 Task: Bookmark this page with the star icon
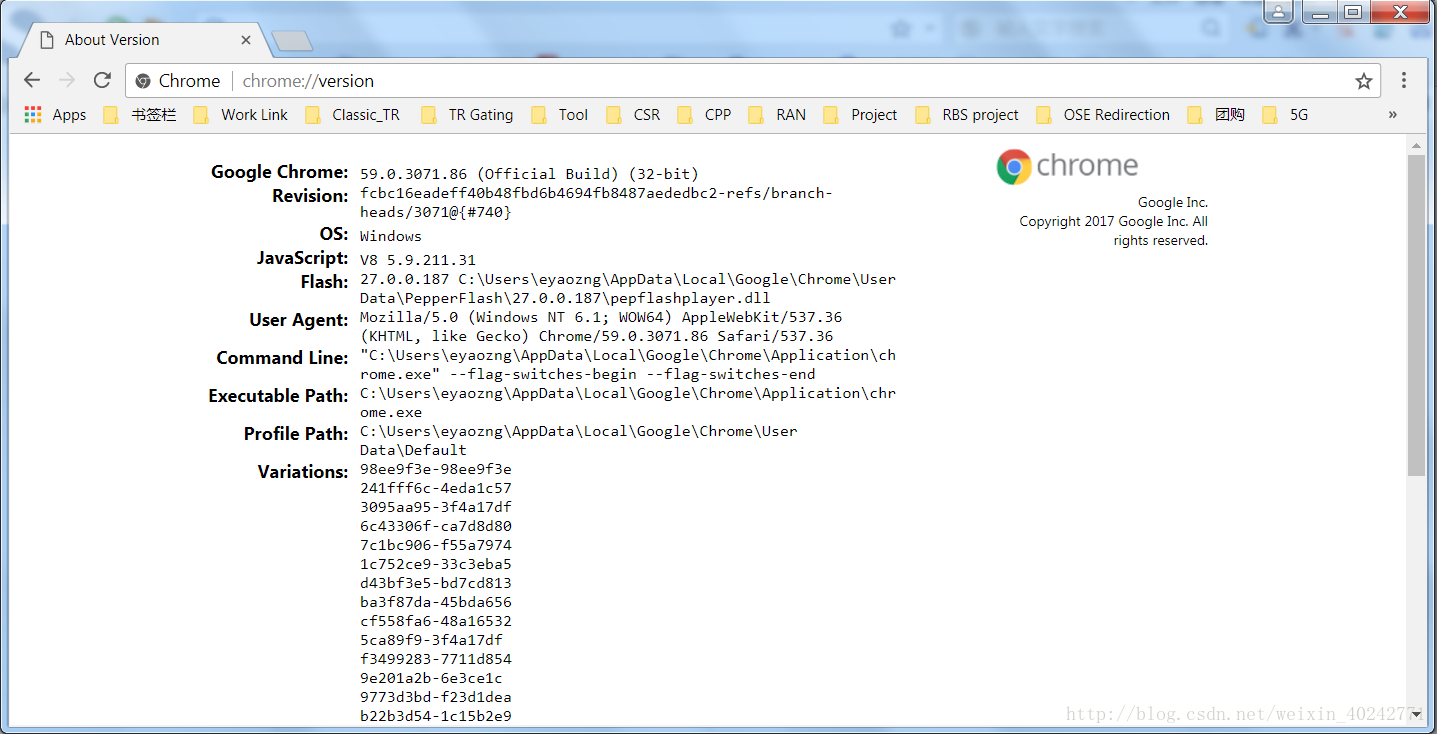1363,81
